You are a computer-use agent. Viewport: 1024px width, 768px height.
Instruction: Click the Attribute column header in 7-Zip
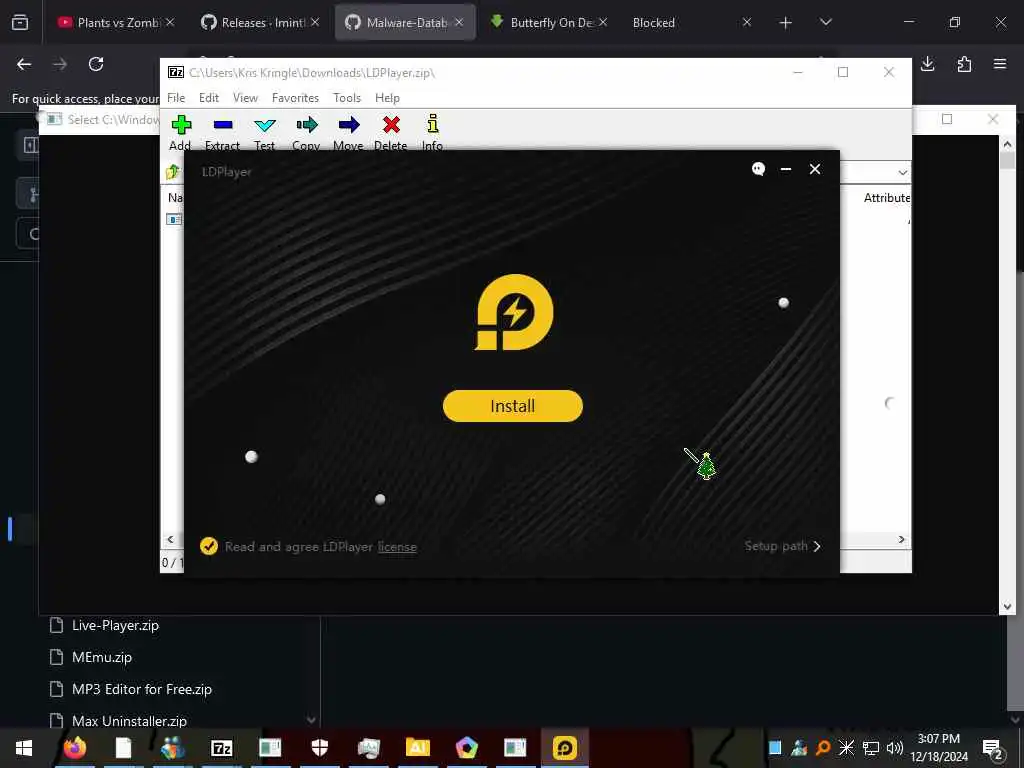pyautogui.click(x=886, y=198)
